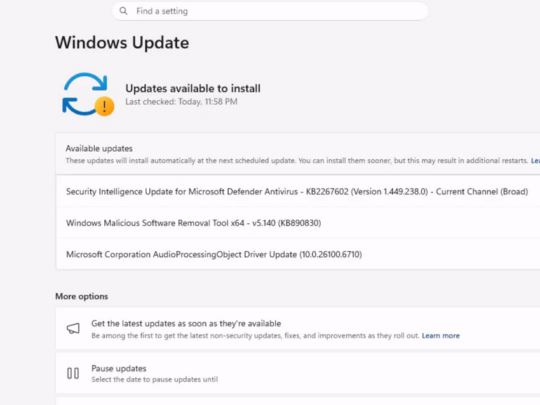This screenshot has height=405, width=540.
Task: Click the search magnifier icon
Action: pos(123,11)
